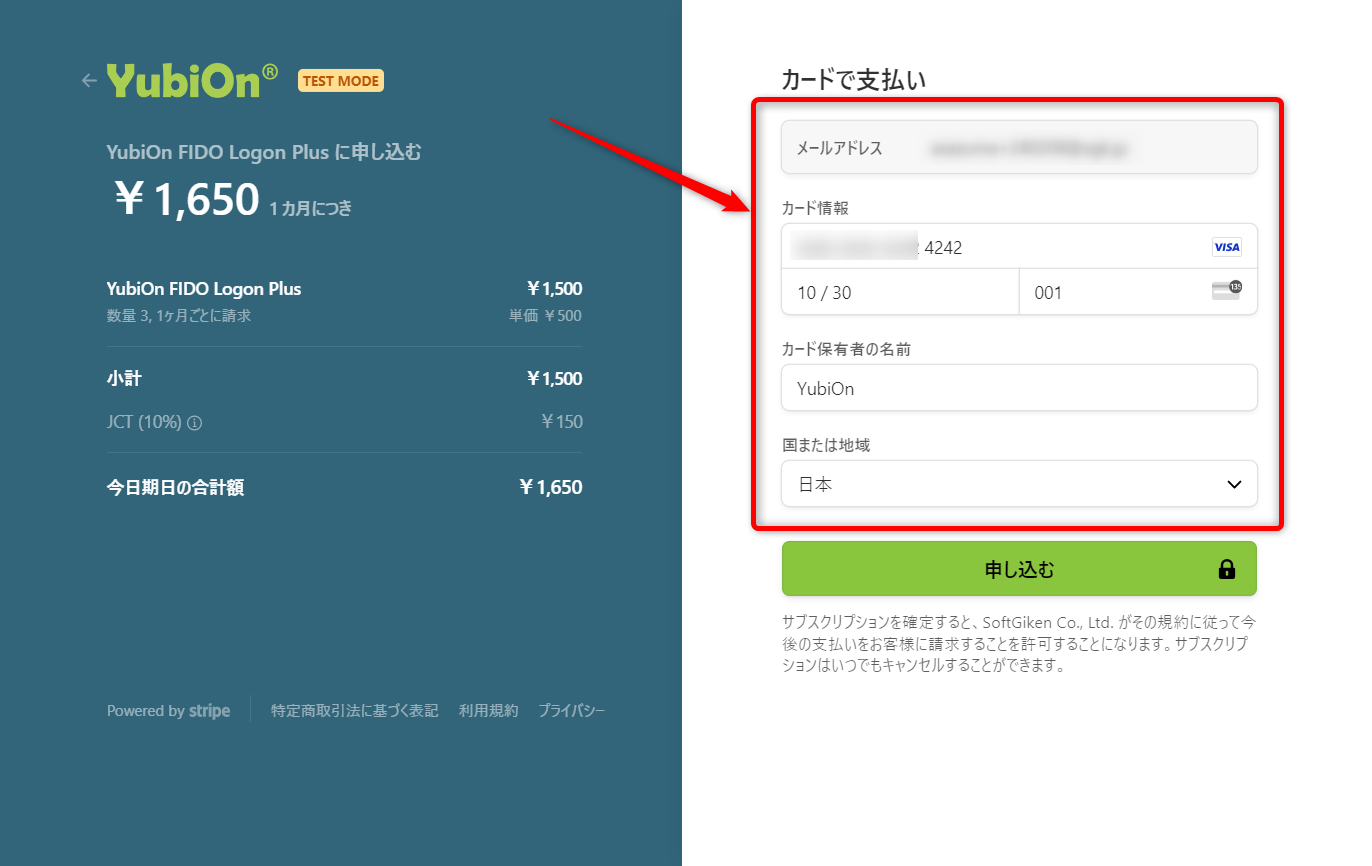
Task: Open the 国または地域 country dropdown
Action: (1019, 484)
